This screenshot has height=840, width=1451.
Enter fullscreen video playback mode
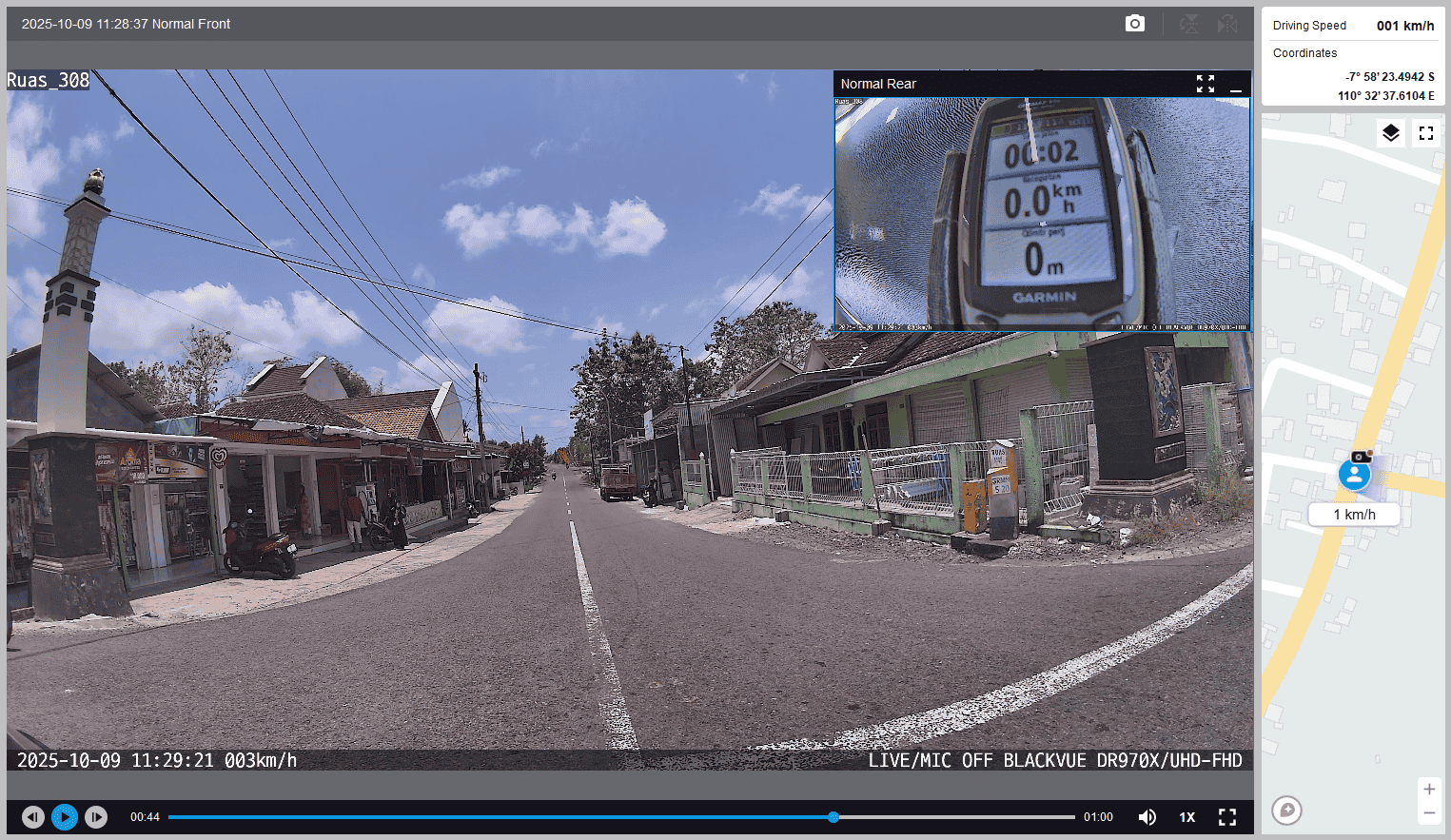click(1227, 817)
